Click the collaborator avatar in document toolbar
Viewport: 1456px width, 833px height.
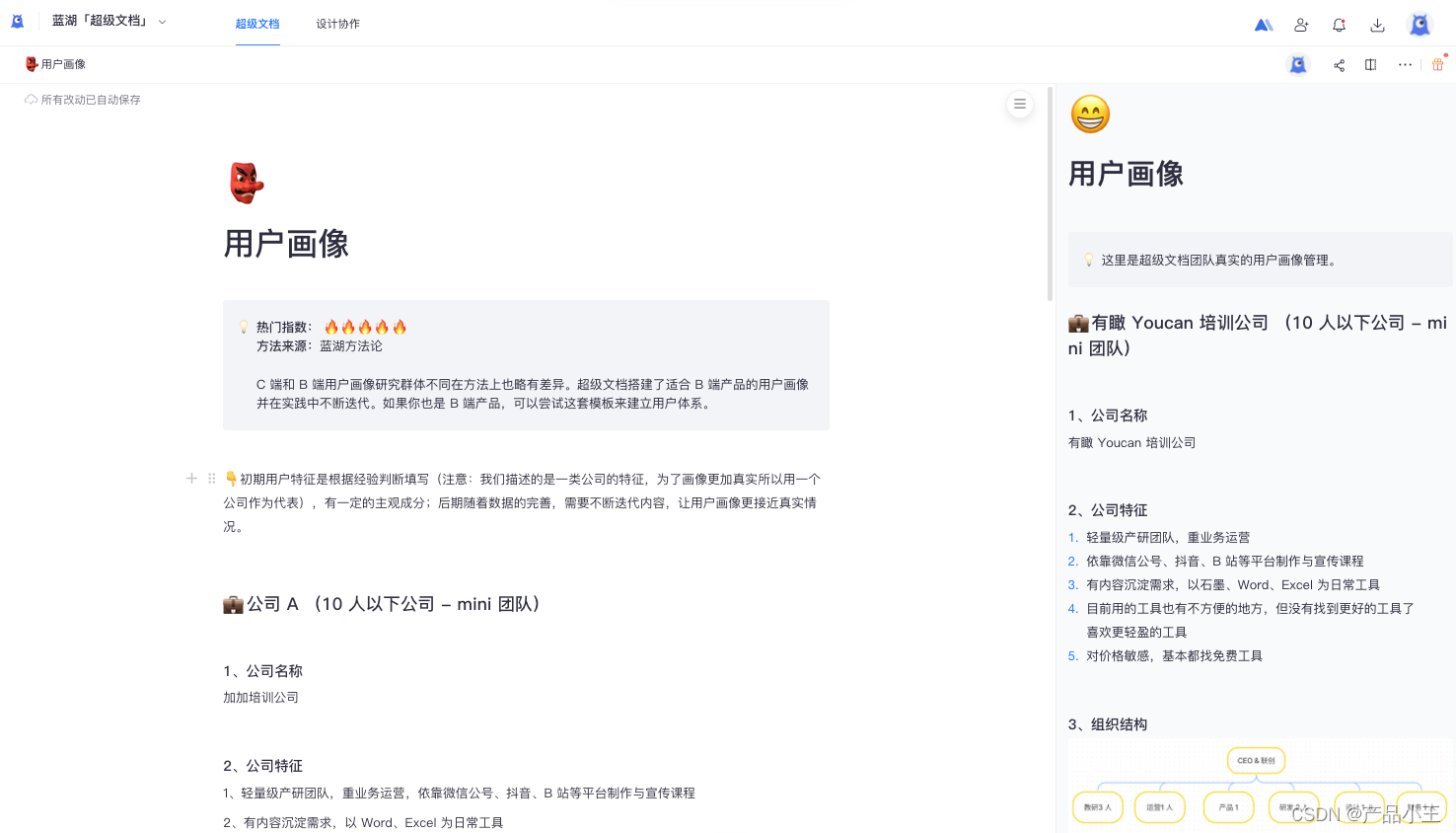(1298, 64)
